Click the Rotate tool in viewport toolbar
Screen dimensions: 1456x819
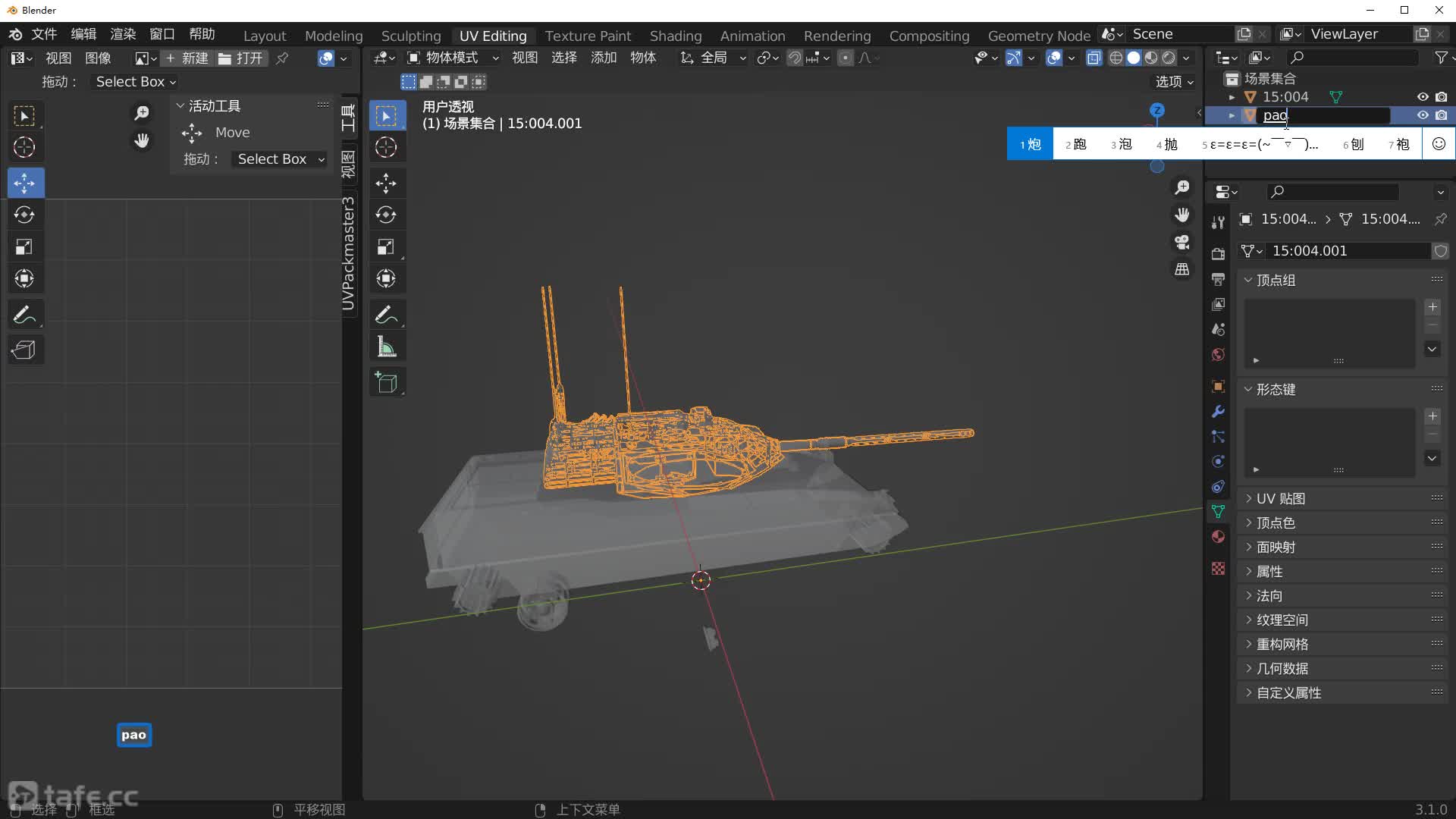point(387,215)
